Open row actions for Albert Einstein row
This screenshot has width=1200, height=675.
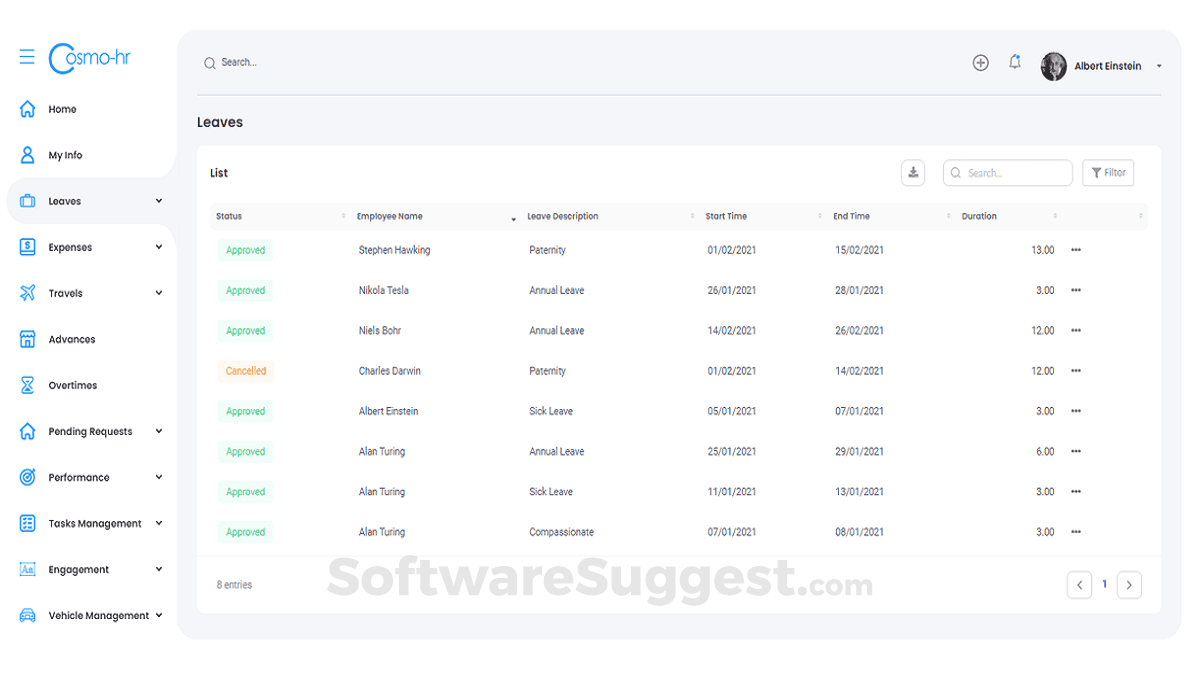(1076, 411)
